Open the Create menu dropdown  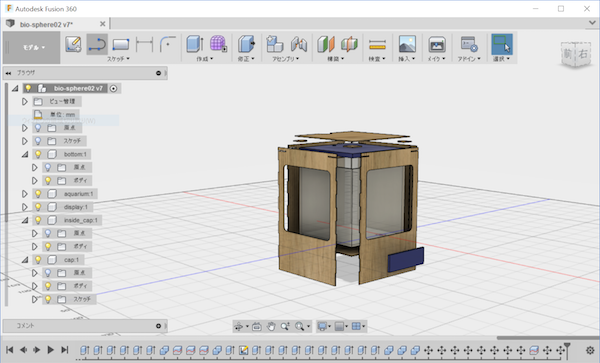pyautogui.click(x=204, y=59)
